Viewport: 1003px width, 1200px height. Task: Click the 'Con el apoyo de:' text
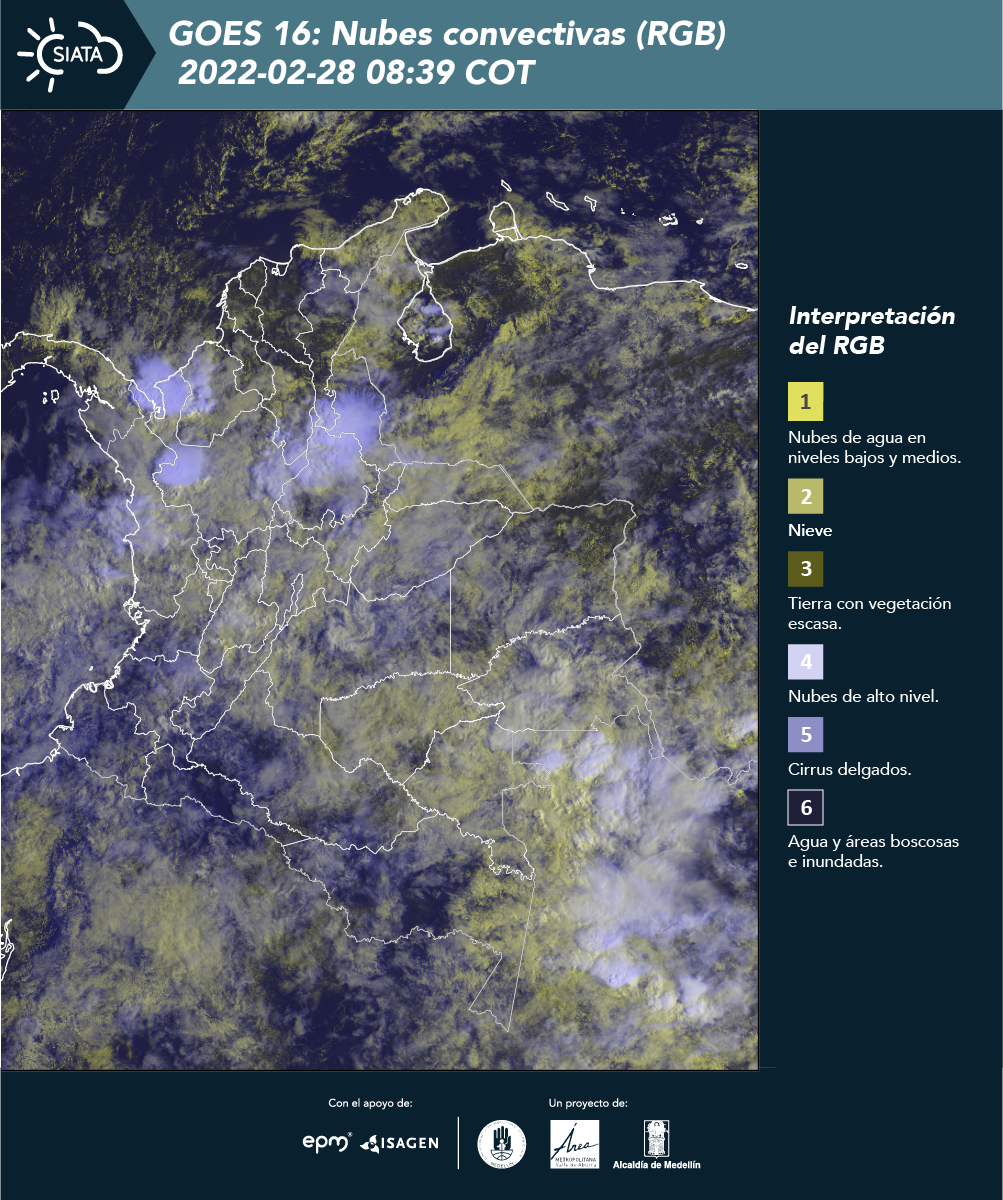click(370, 1103)
